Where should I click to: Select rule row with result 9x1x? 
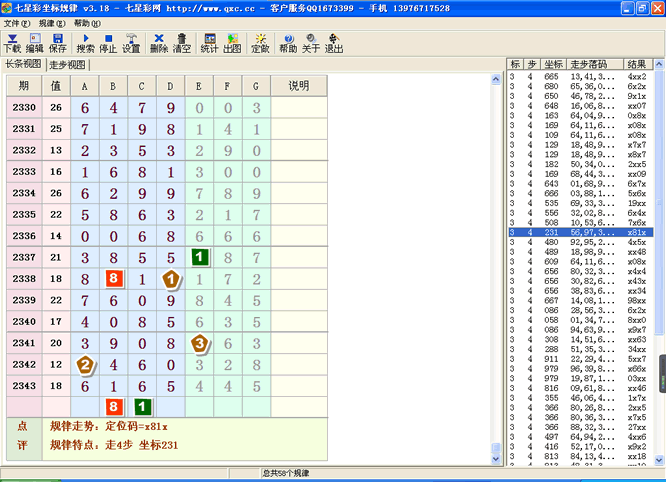(x=581, y=96)
